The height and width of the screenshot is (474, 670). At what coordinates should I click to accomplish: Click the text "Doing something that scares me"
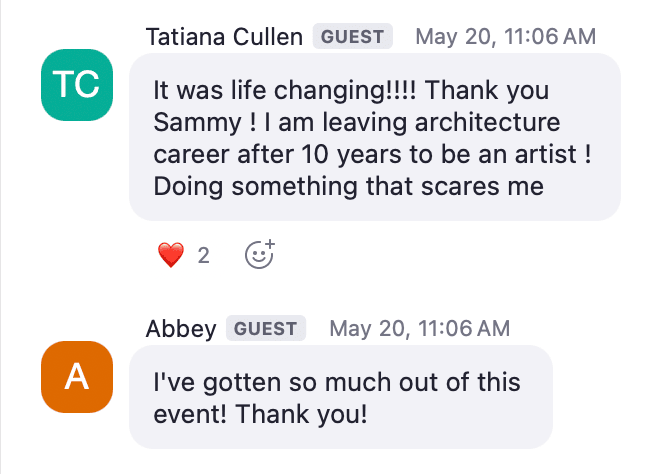click(x=349, y=187)
